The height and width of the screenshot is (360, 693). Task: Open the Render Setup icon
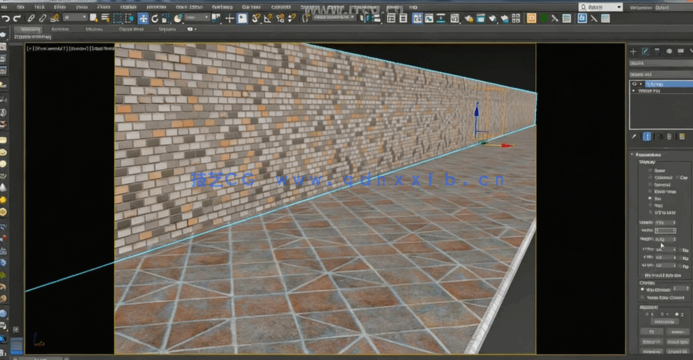pyautogui.click(x=468, y=18)
